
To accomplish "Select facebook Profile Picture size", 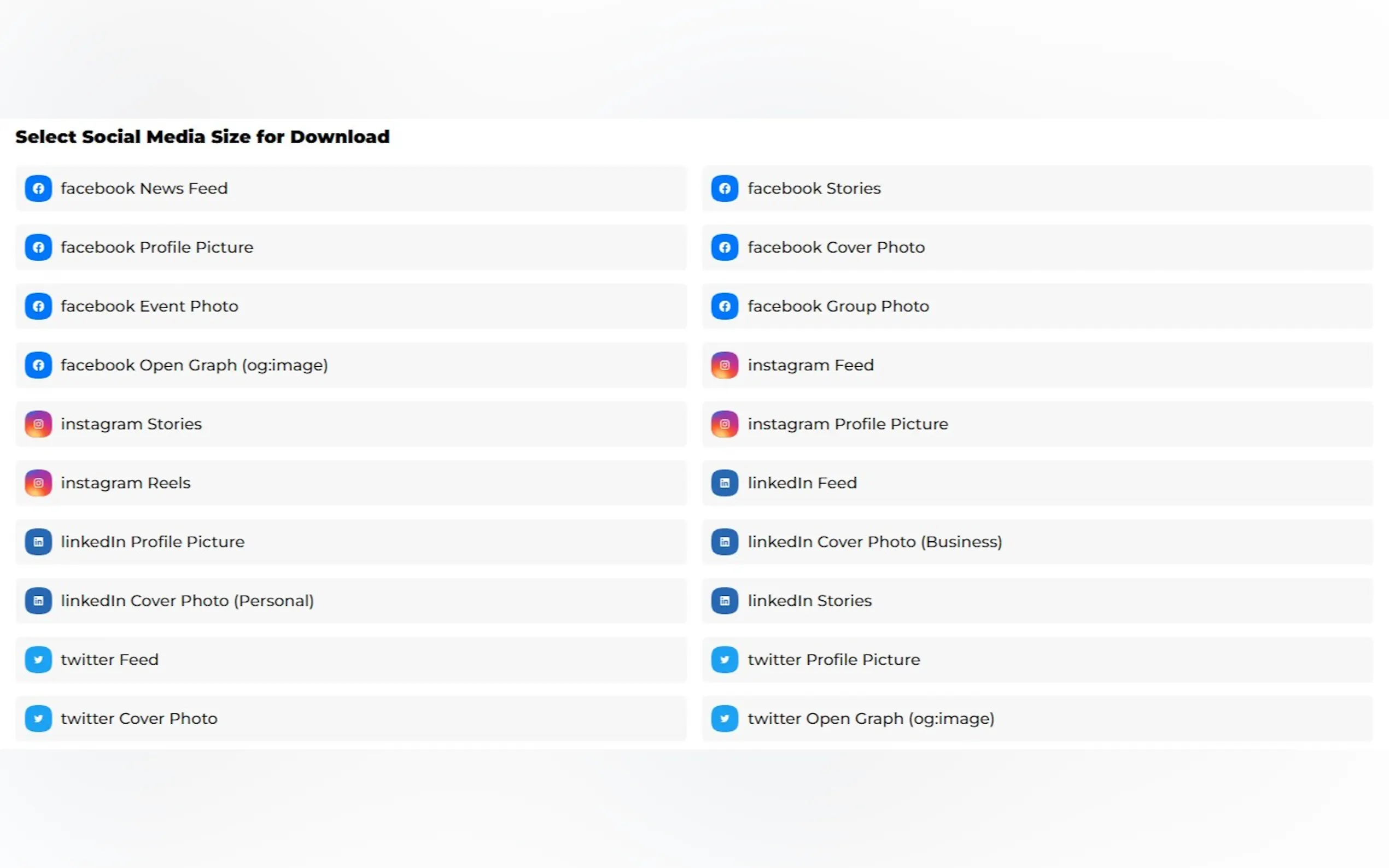I will pos(157,248).
